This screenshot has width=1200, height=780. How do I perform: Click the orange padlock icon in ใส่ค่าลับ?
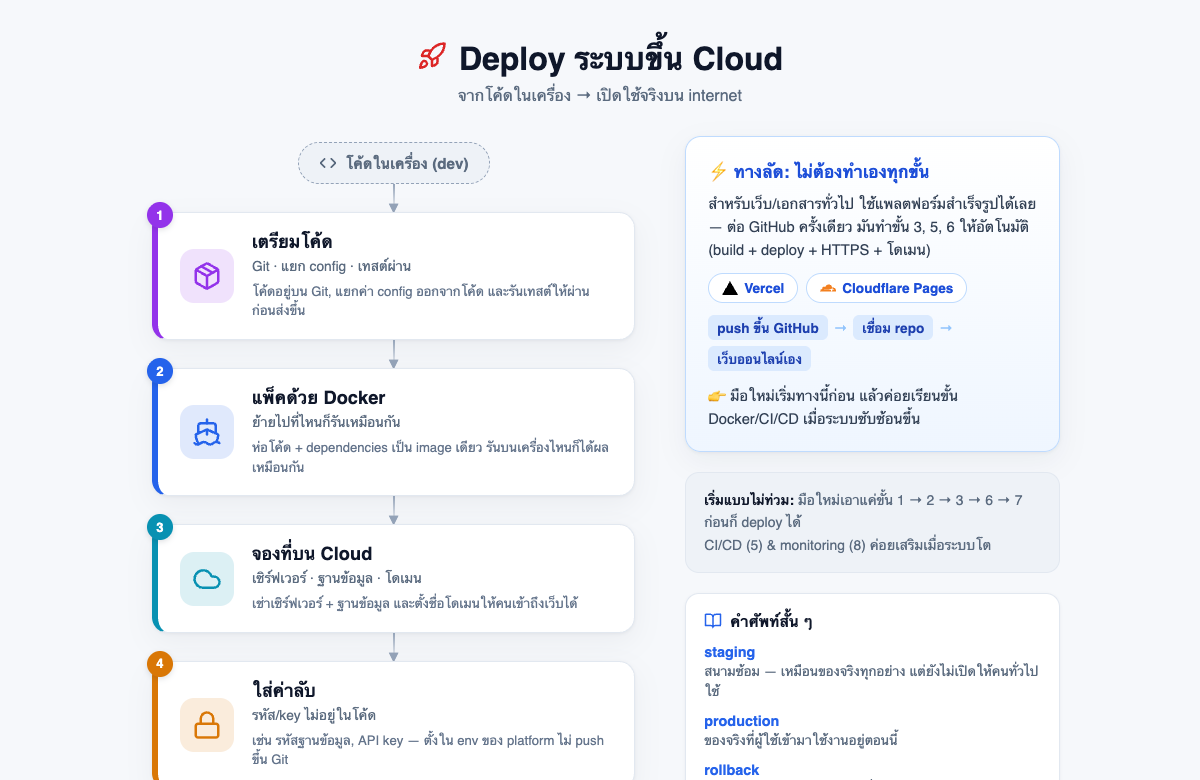[207, 725]
